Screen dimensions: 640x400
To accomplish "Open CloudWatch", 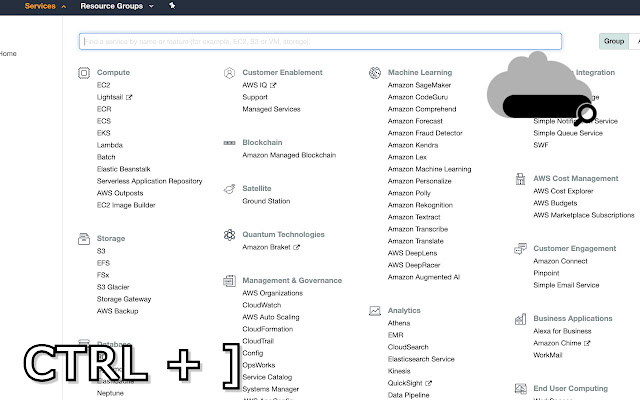I will click(262, 305).
